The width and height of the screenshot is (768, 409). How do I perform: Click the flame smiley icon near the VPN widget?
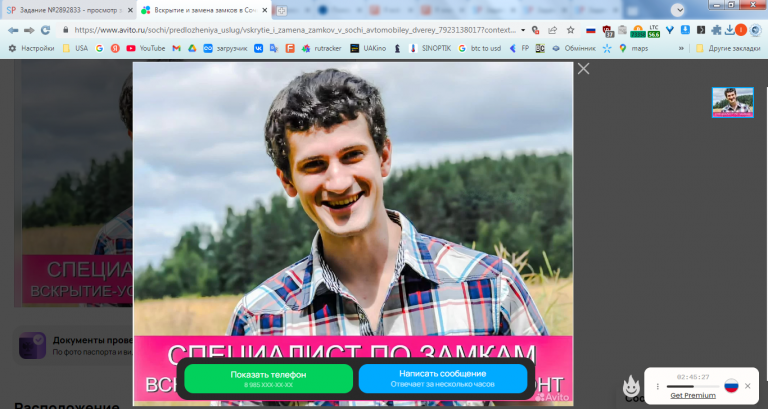pyautogui.click(x=631, y=386)
